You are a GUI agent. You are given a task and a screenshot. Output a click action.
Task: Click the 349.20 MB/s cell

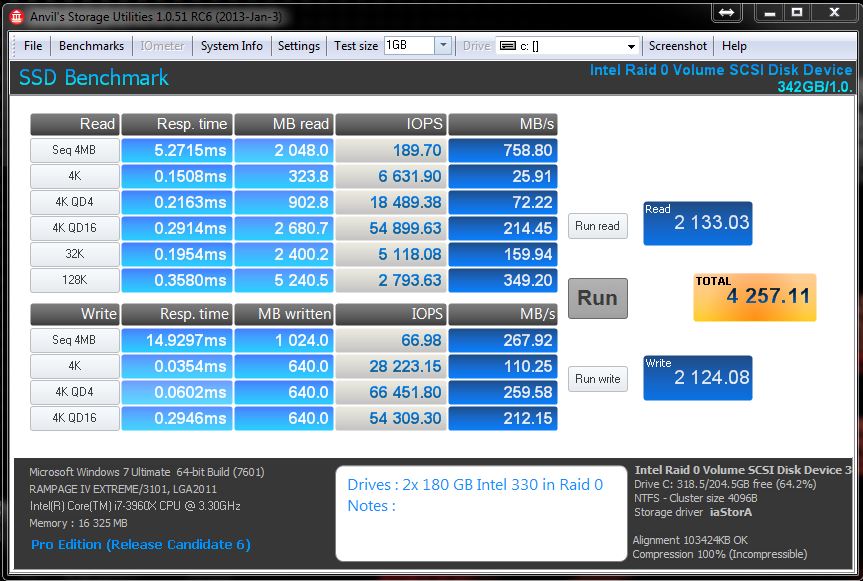pos(503,279)
